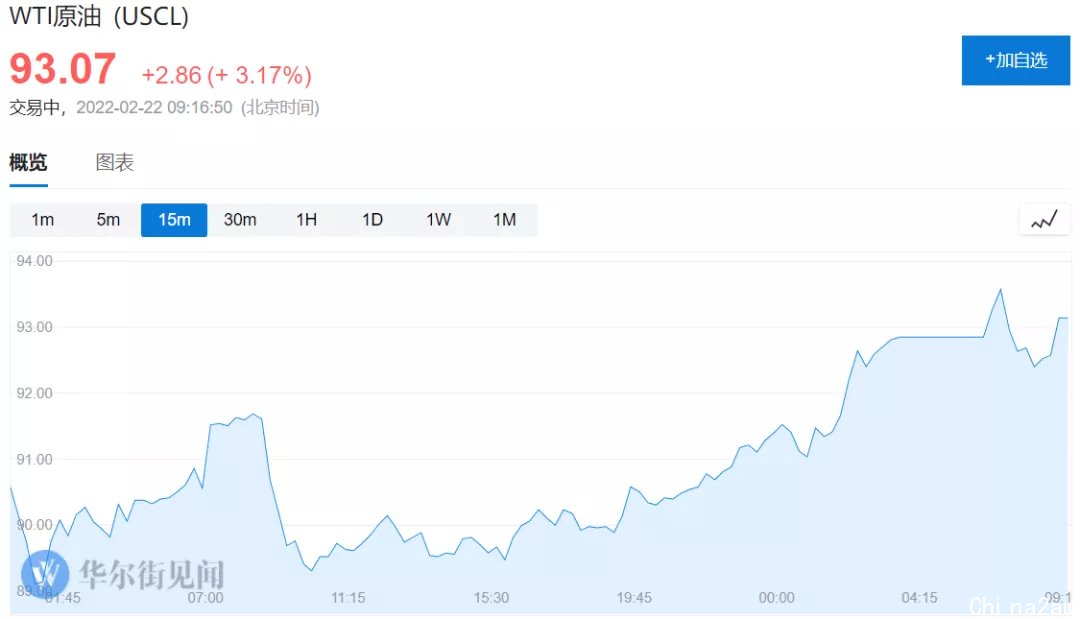Open the line chart type icon
The width and height of the screenshot is (1080, 619).
(x=1044, y=220)
